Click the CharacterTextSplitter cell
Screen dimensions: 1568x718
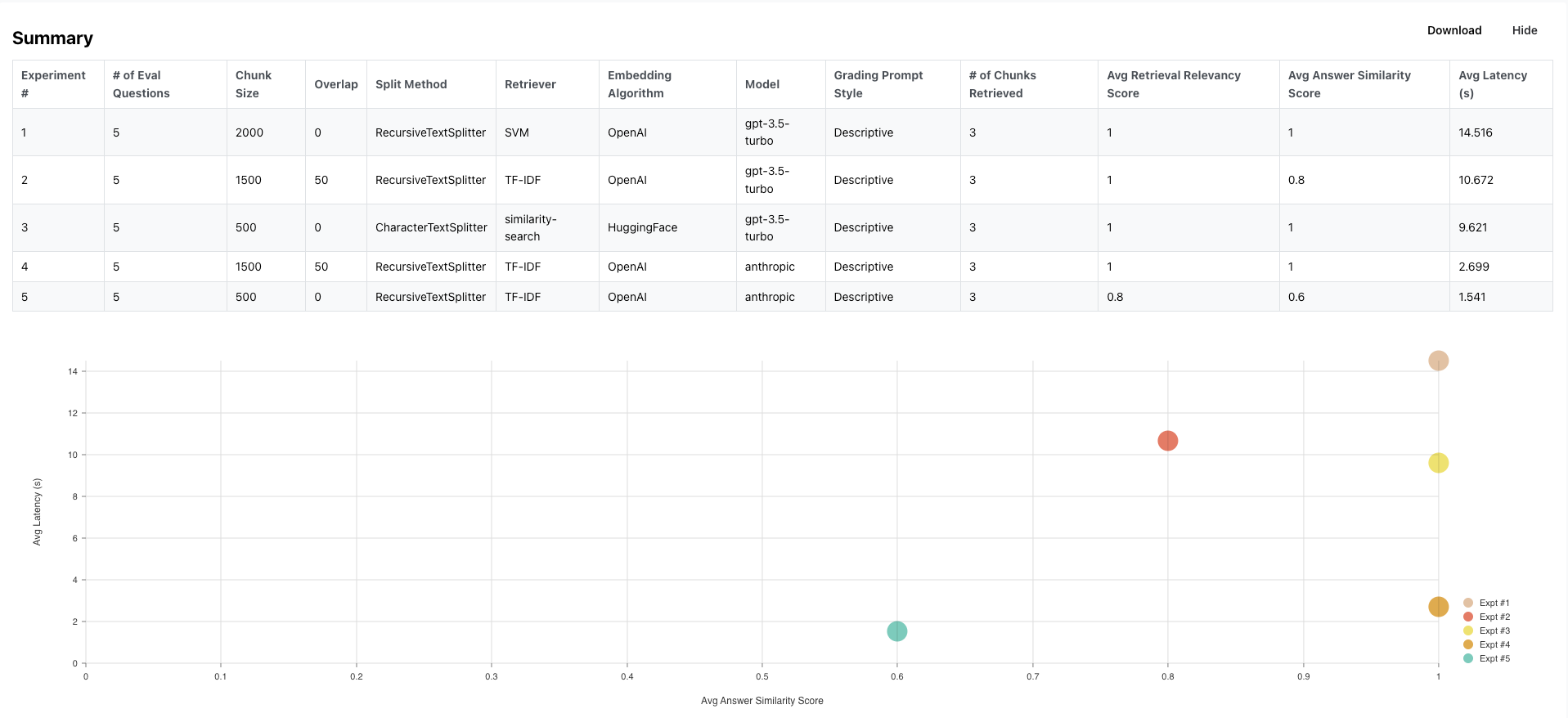431,227
